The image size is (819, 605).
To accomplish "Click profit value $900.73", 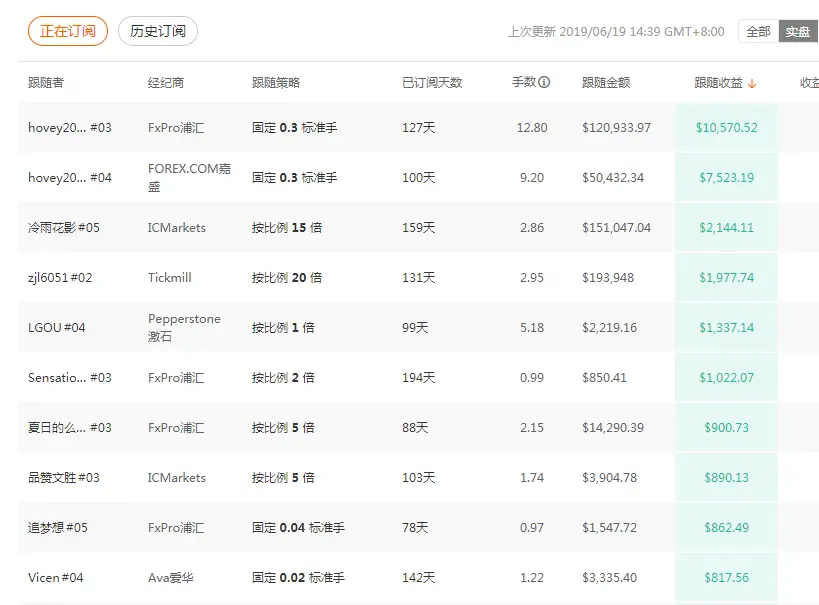I will tap(727, 428).
